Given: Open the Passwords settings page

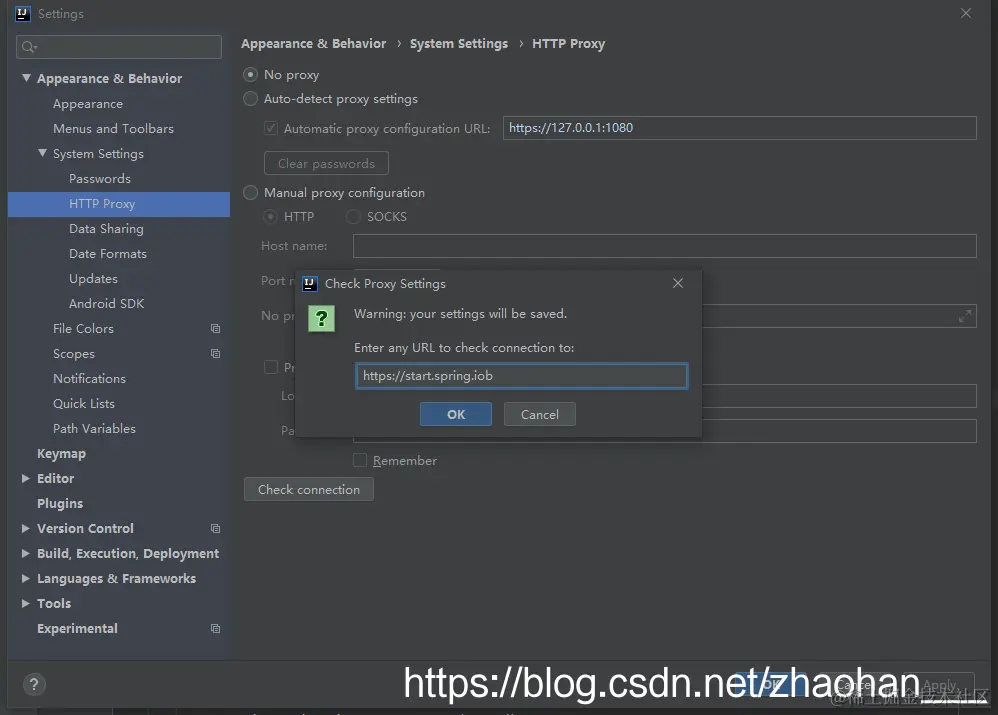Looking at the screenshot, I should click(x=100, y=179).
